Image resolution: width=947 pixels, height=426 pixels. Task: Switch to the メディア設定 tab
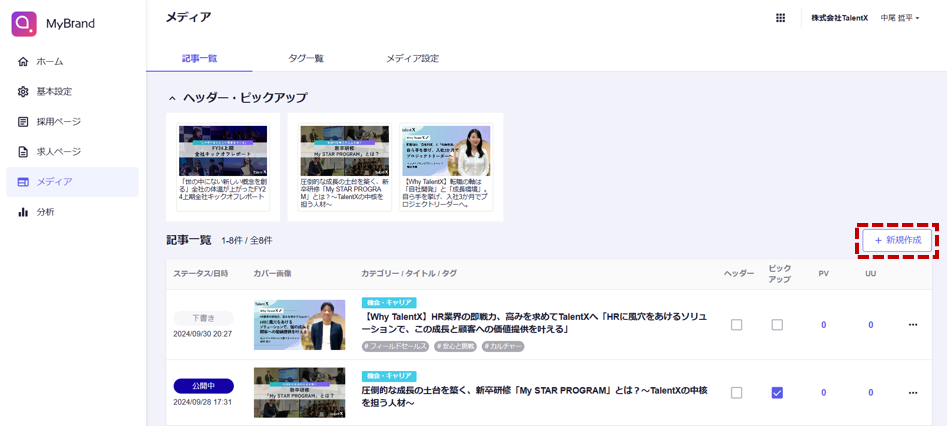coord(412,59)
